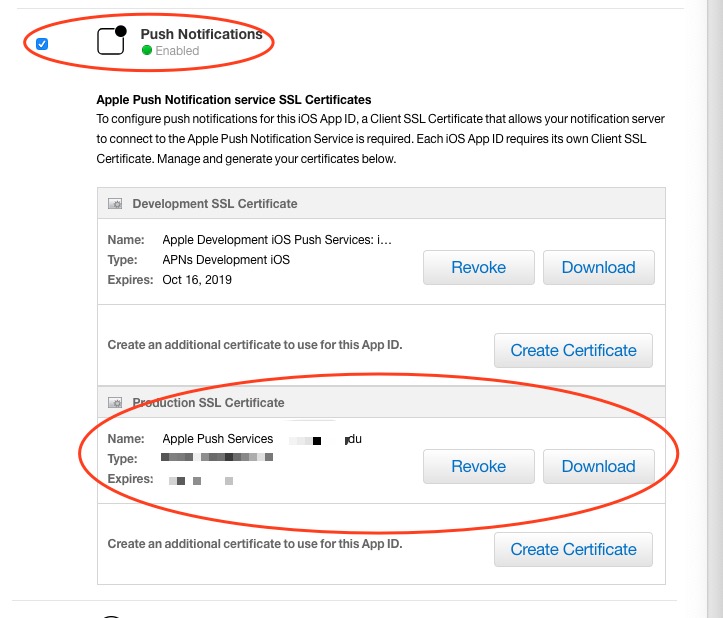
Task: Click the 'Apple Push Services' production name
Action: pos(218,439)
